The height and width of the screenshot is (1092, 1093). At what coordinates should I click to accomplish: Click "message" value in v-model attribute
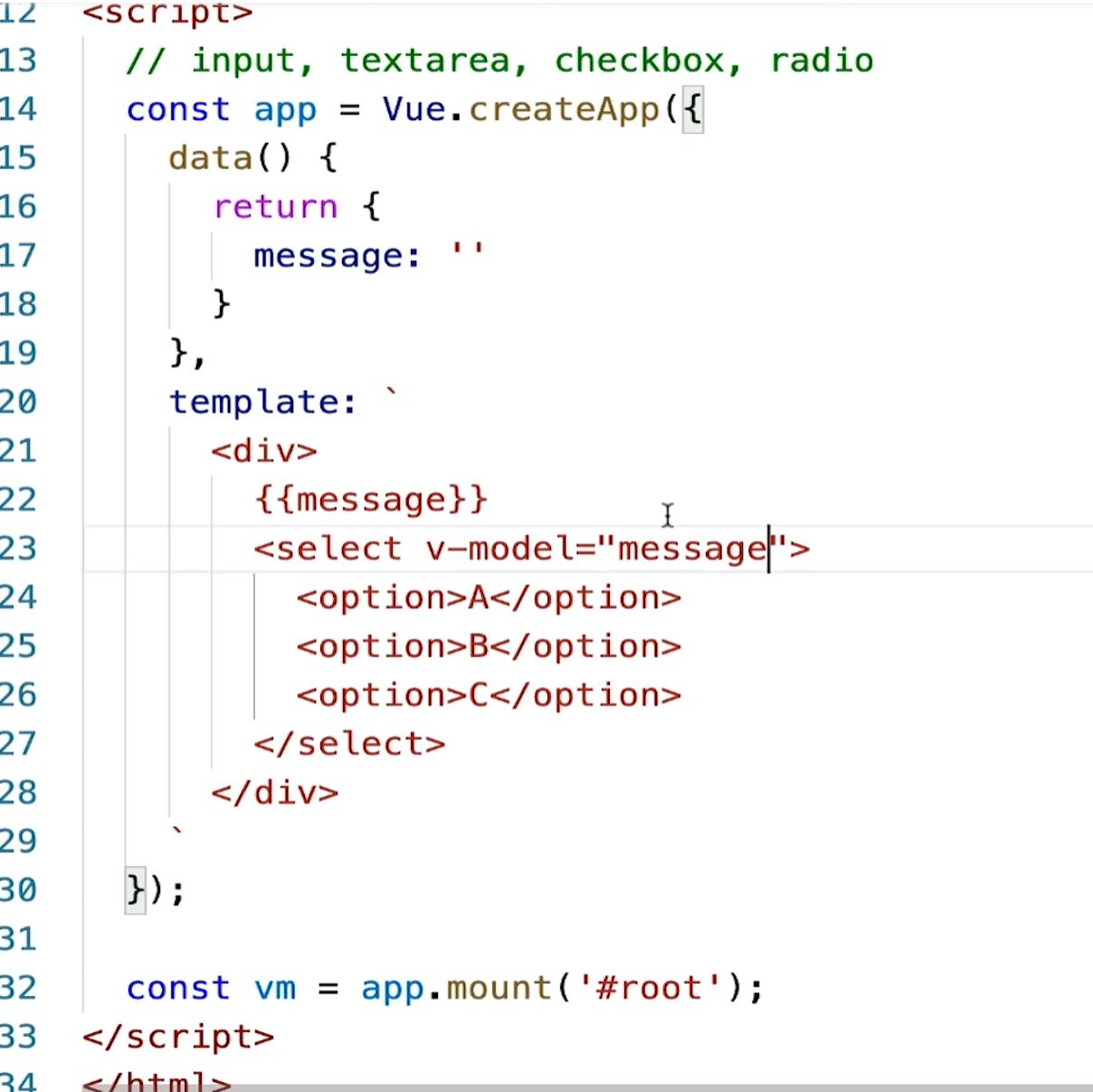[x=692, y=549]
